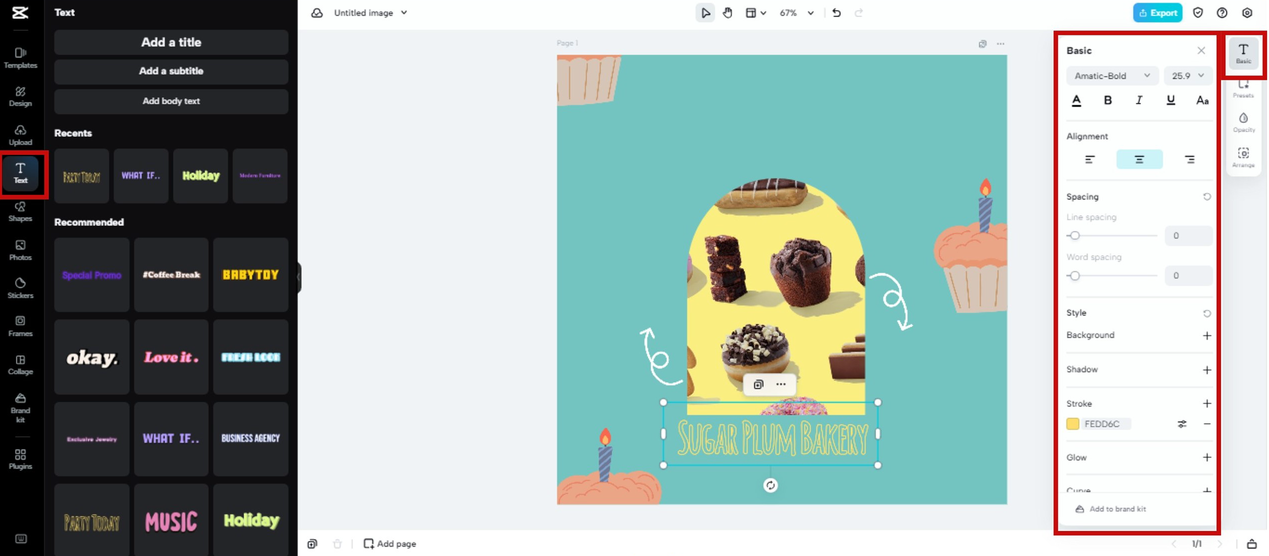Align text to the left
Image resolution: width=1269 pixels, height=556 pixels.
(1090, 159)
